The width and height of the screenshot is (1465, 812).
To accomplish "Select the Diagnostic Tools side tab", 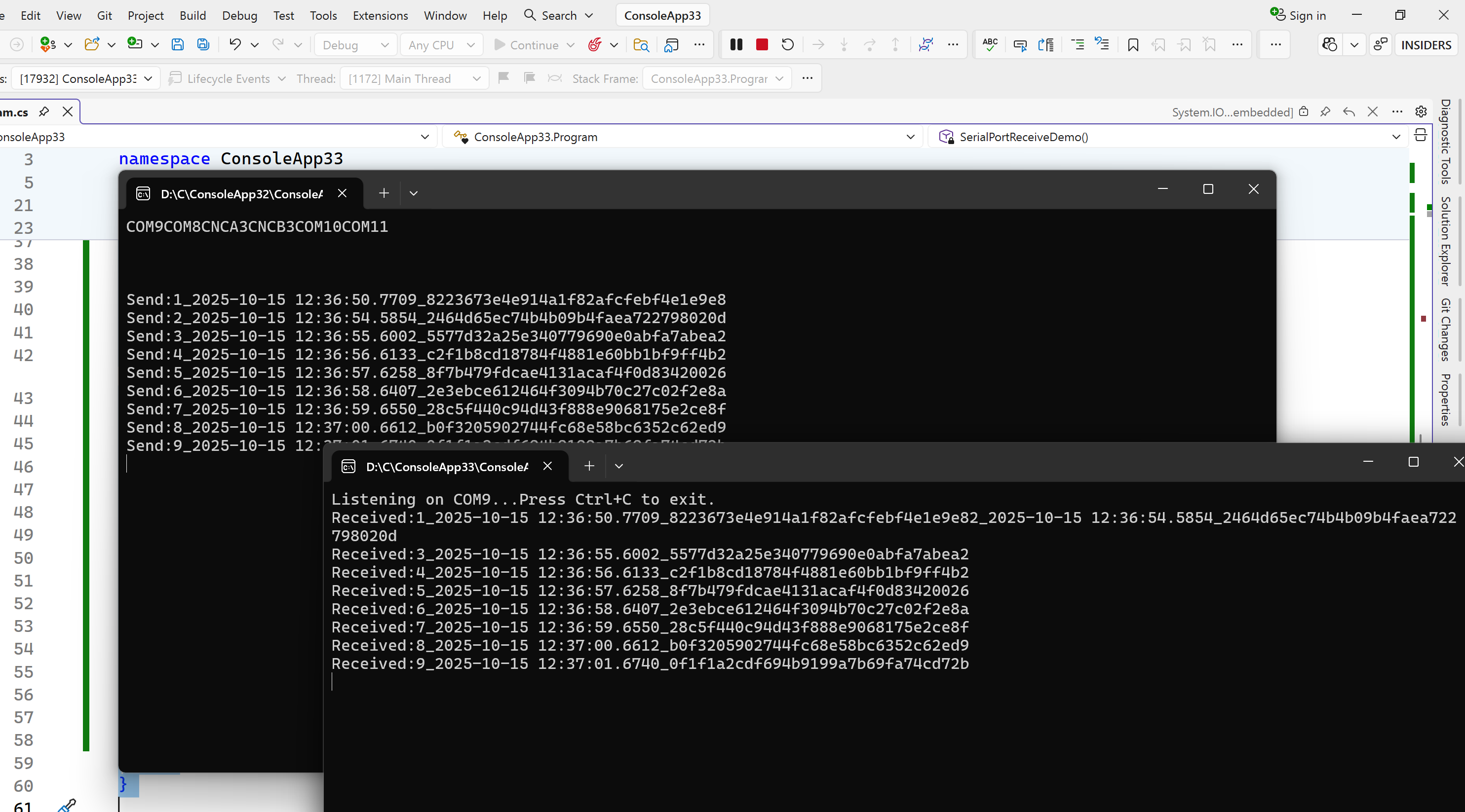I will click(1445, 142).
